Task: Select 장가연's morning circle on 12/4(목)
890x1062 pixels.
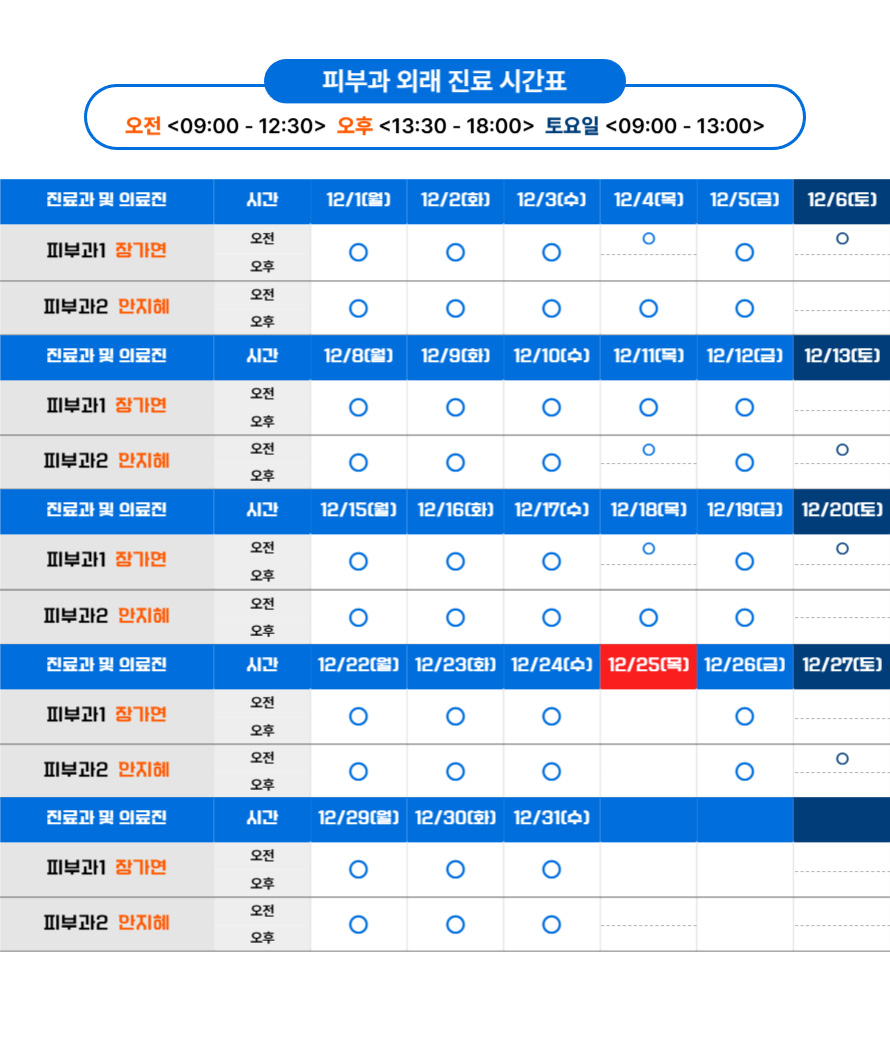Action: (x=648, y=239)
